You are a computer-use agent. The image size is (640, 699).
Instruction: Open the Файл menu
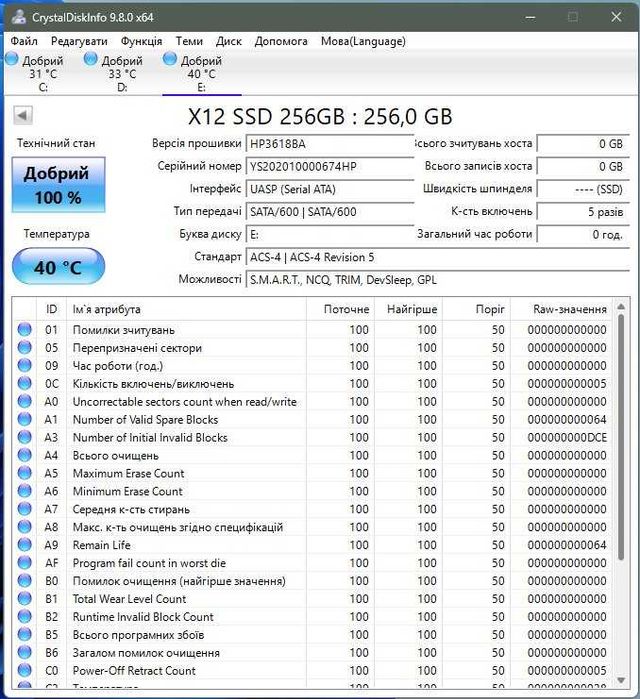[24, 41]
